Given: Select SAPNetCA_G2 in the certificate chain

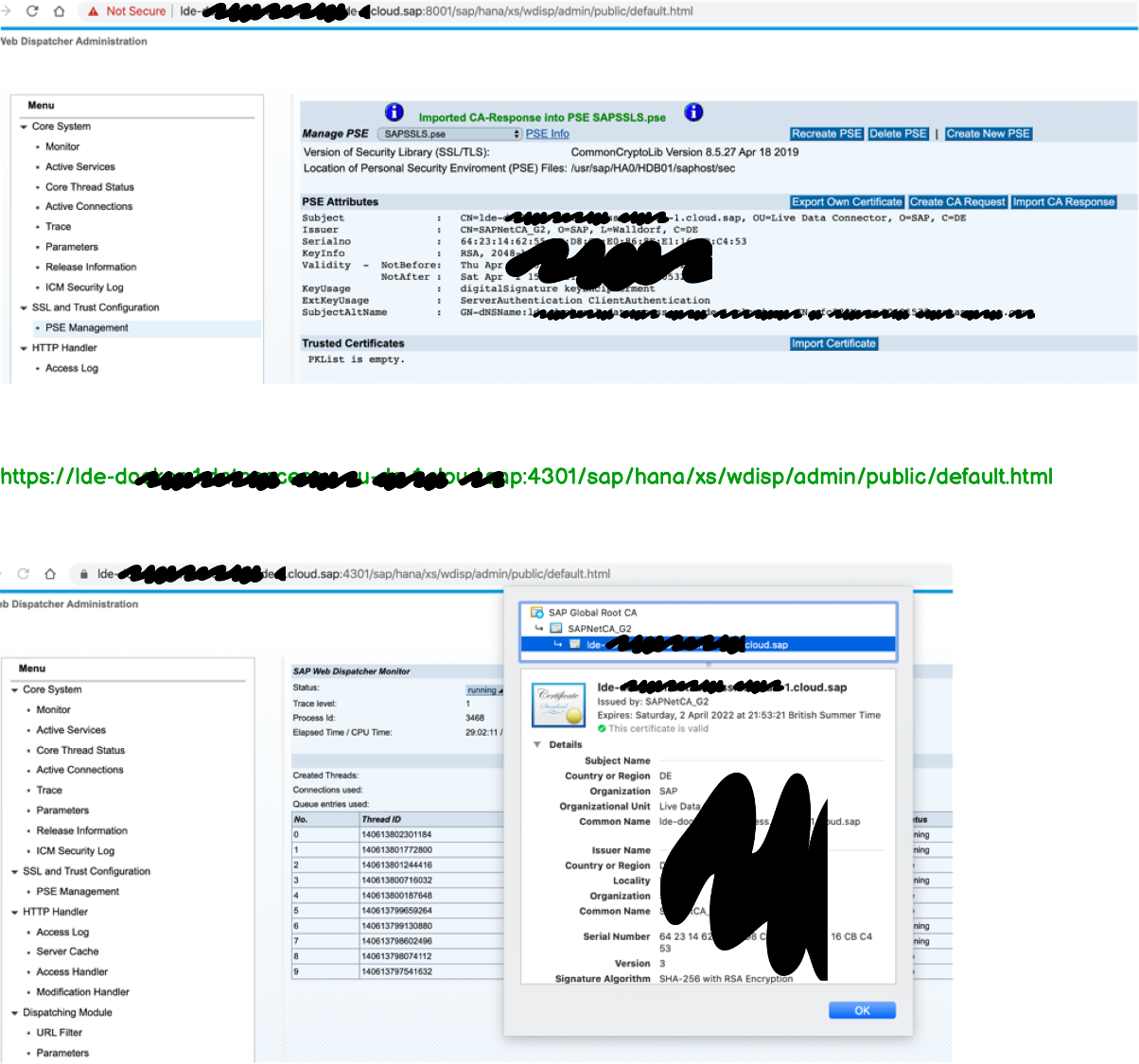Looking at the screenshot, I should pos(599,629).
